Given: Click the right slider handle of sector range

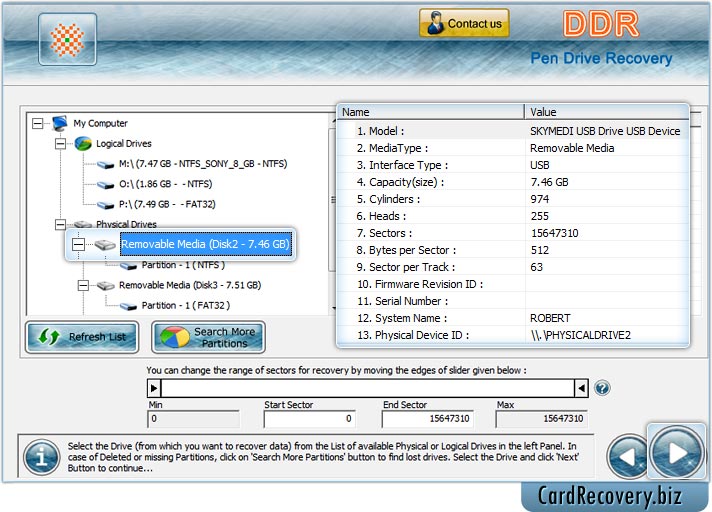Looking at the screenshot, I should [581, 389].
